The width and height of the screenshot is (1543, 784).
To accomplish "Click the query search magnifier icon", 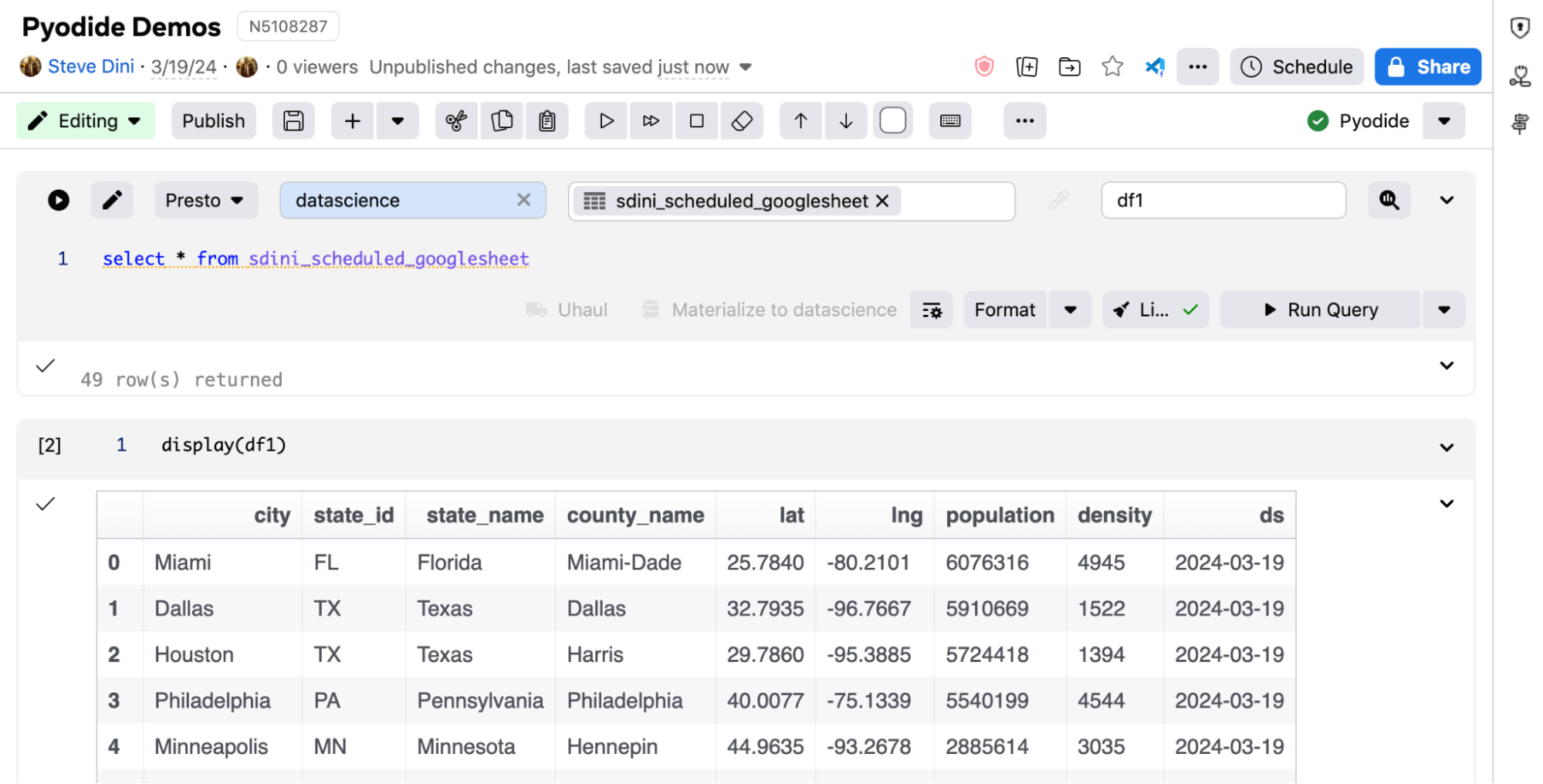I will tap(1389, 201).
